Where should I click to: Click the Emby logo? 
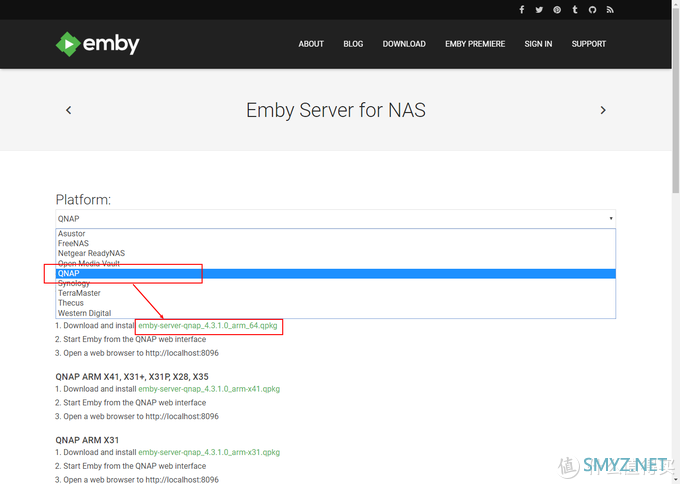coord(98,44)
